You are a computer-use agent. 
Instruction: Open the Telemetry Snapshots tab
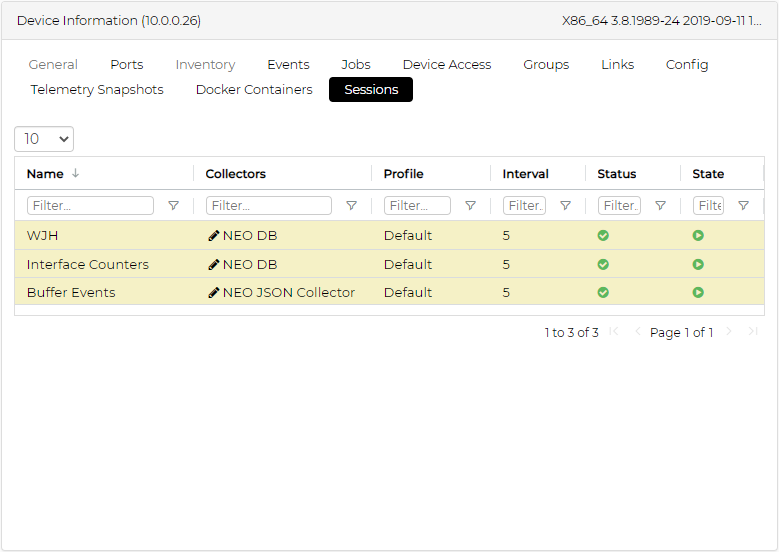pos(97,90)
